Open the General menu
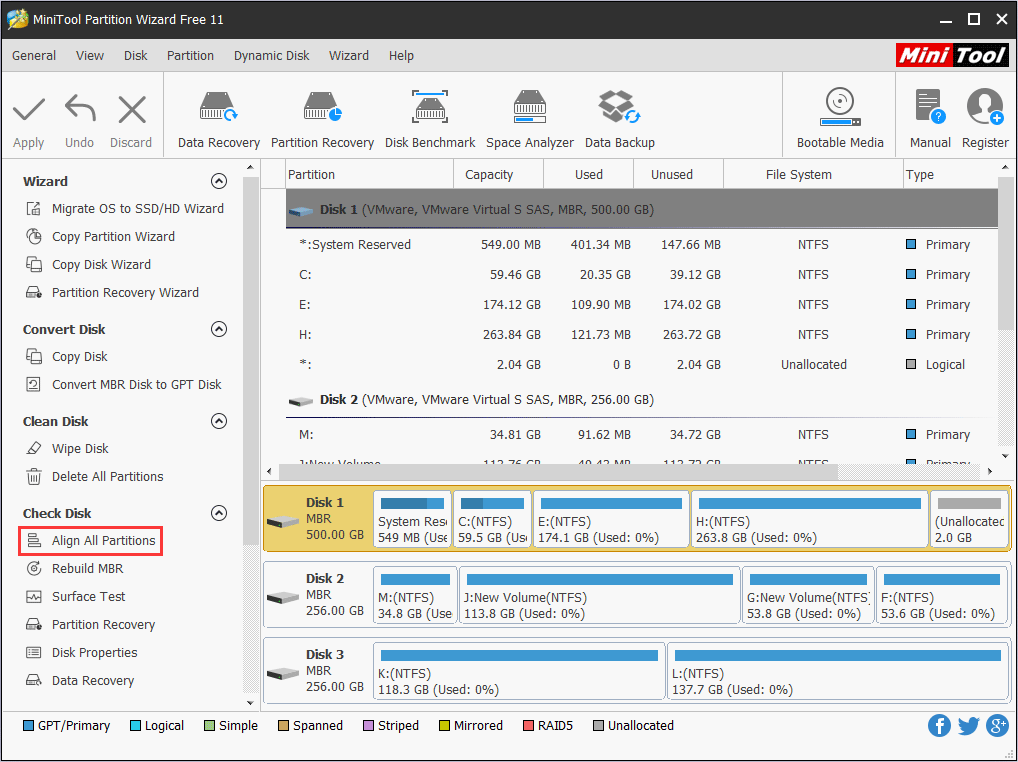This screenshot has width=1018, height=762. coord(34,56)
